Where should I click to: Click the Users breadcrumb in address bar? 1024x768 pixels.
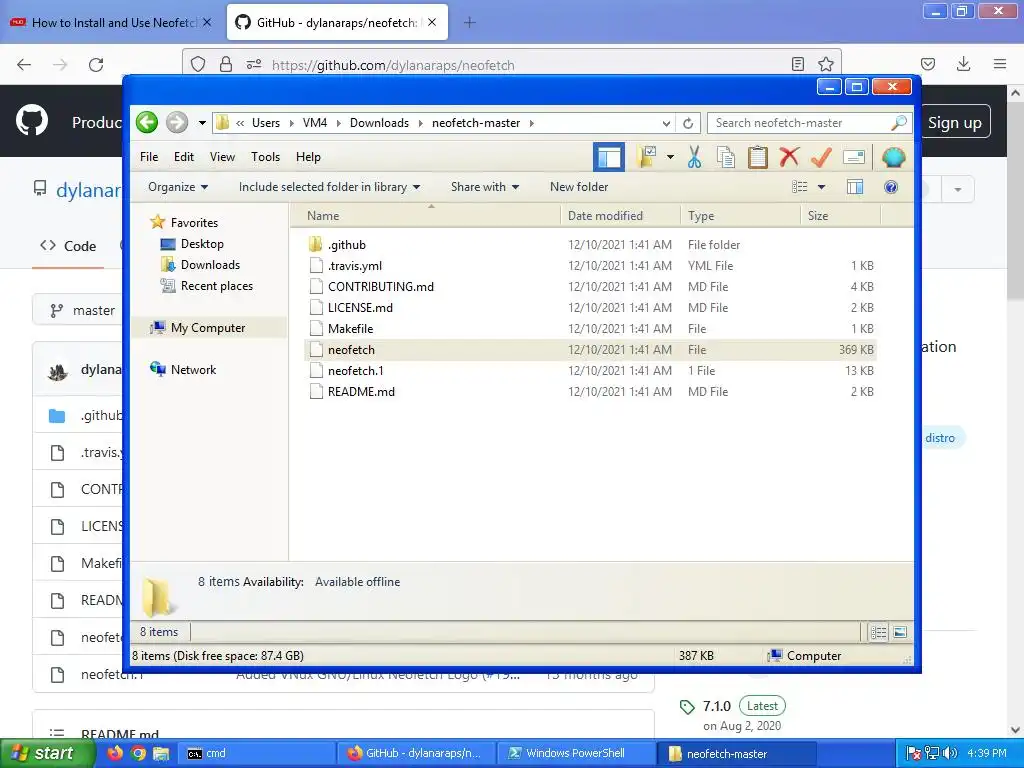[x=266, y=123]
